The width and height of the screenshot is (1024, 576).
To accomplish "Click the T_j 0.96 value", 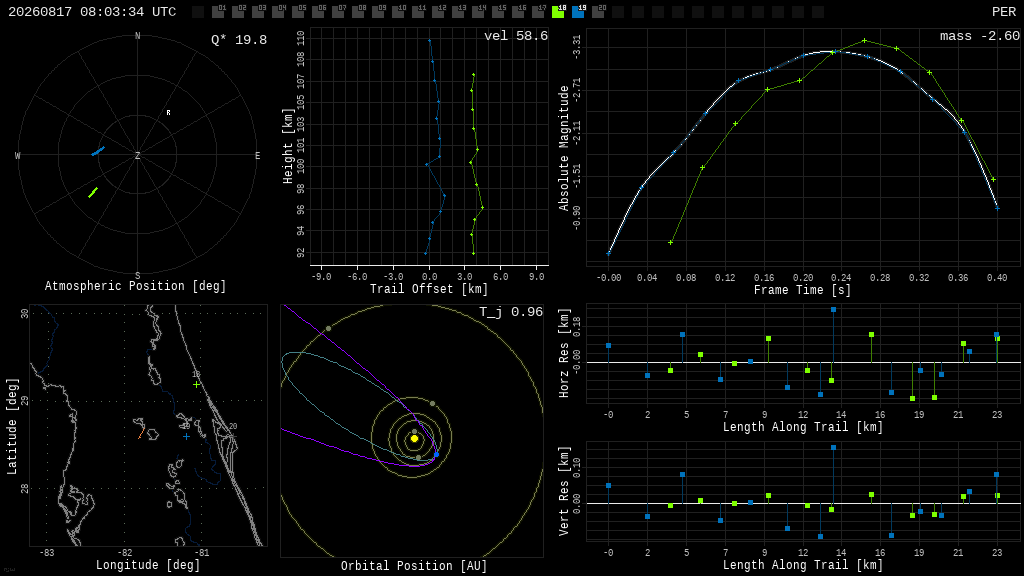I will pyautogui.click(x=511, y=312).
